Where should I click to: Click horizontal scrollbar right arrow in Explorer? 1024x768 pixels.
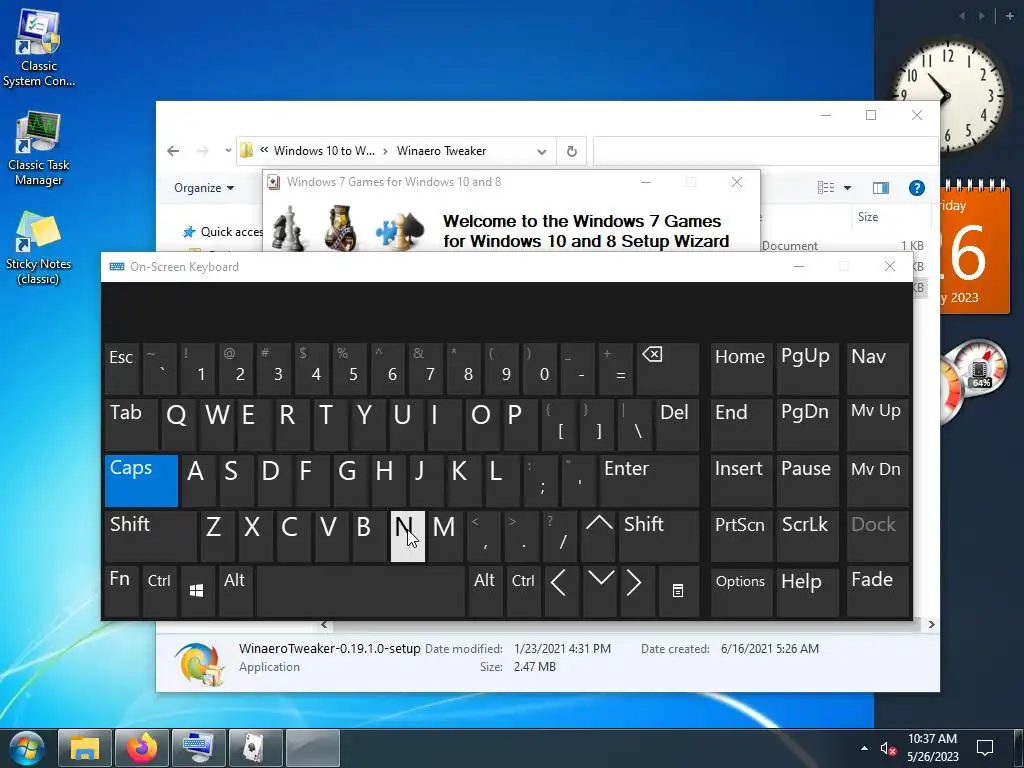point(931,625)
